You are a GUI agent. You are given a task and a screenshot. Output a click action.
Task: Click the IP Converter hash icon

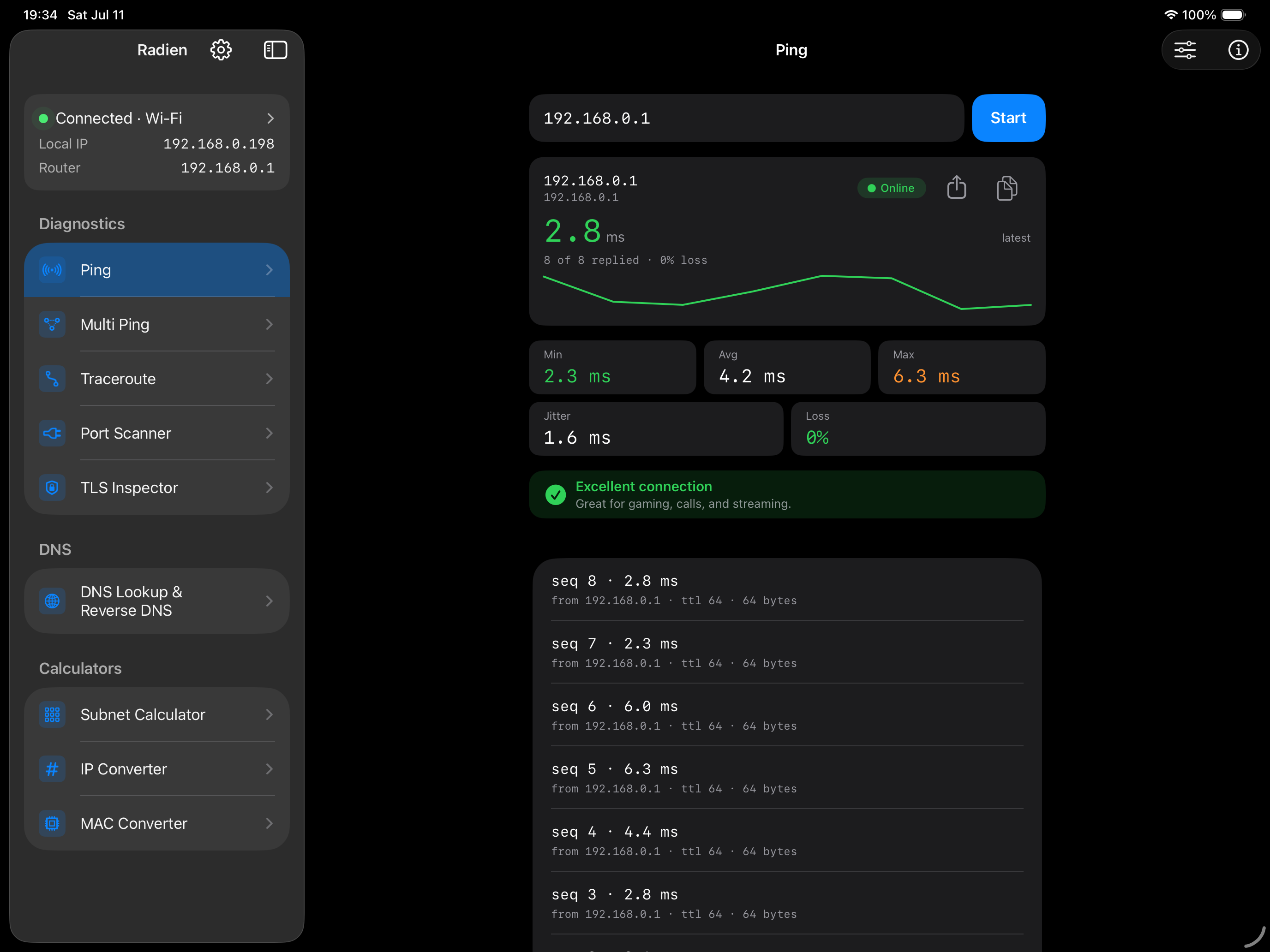click(x=52, y=769)
